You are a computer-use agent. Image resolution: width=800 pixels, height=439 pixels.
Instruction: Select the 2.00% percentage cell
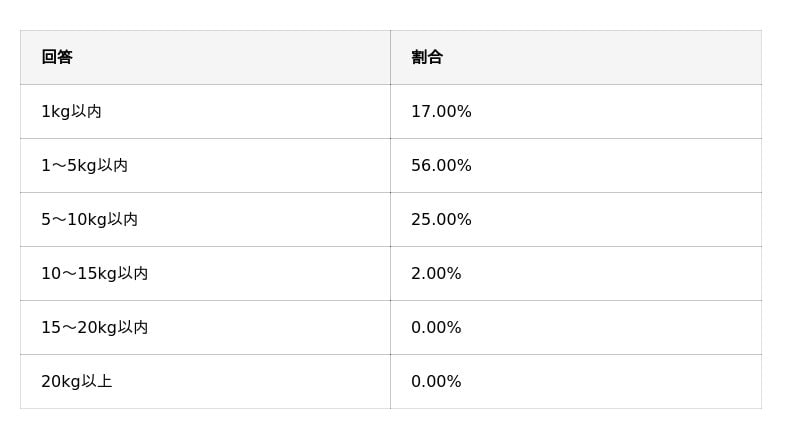click(x=436, y=273)
